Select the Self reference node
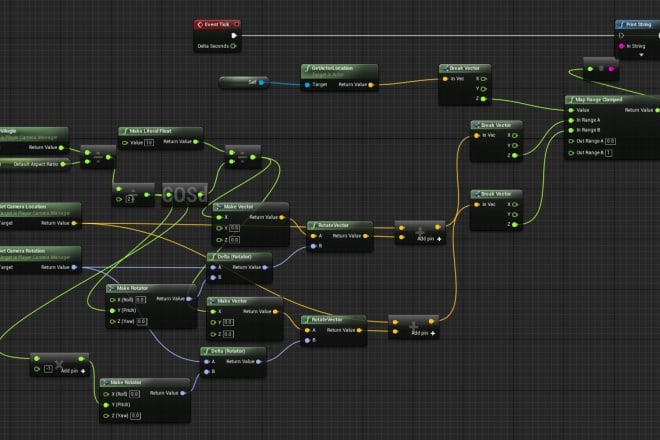660x440 pixels. [244, 82]
